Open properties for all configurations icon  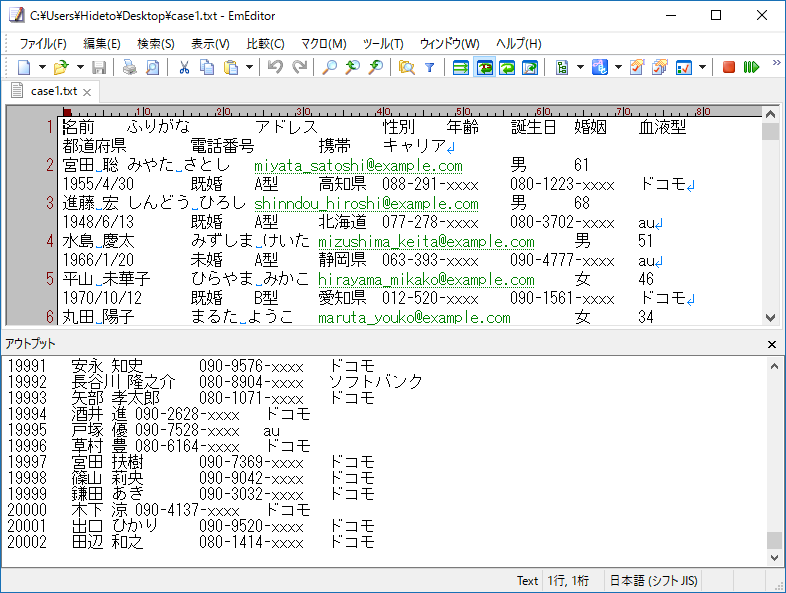coord(660,67)
